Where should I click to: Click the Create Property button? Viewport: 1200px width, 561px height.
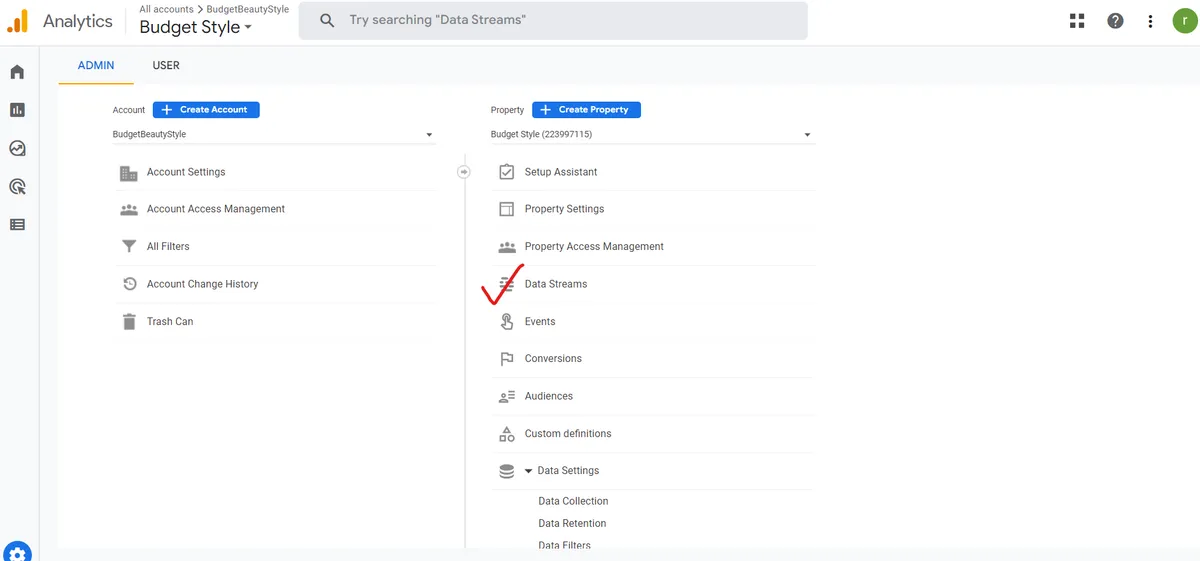[586, 110]
